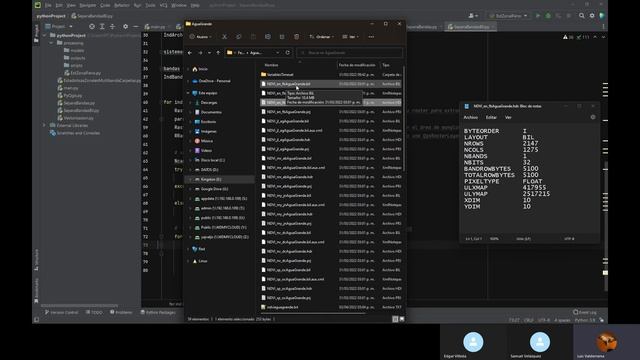This screenshot has width=640, height=360.
Task: Open Notepad settings gear icon
Action: click(x=593, y=117)
